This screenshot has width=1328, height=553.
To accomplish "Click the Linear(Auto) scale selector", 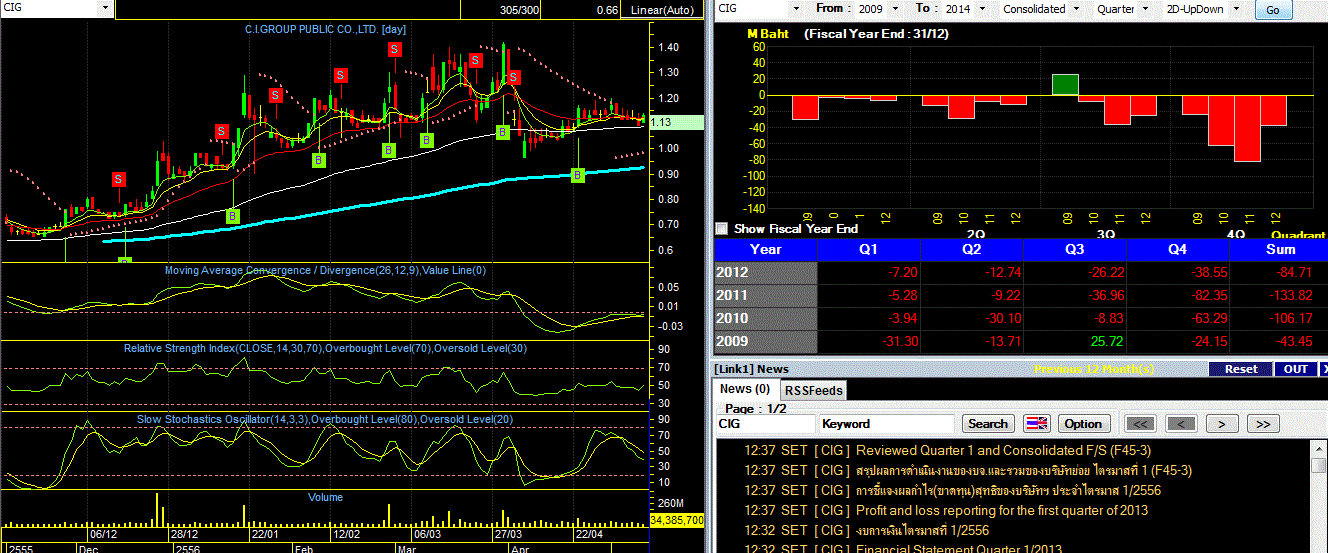I will pyautogui.click(x=662, y=9).
